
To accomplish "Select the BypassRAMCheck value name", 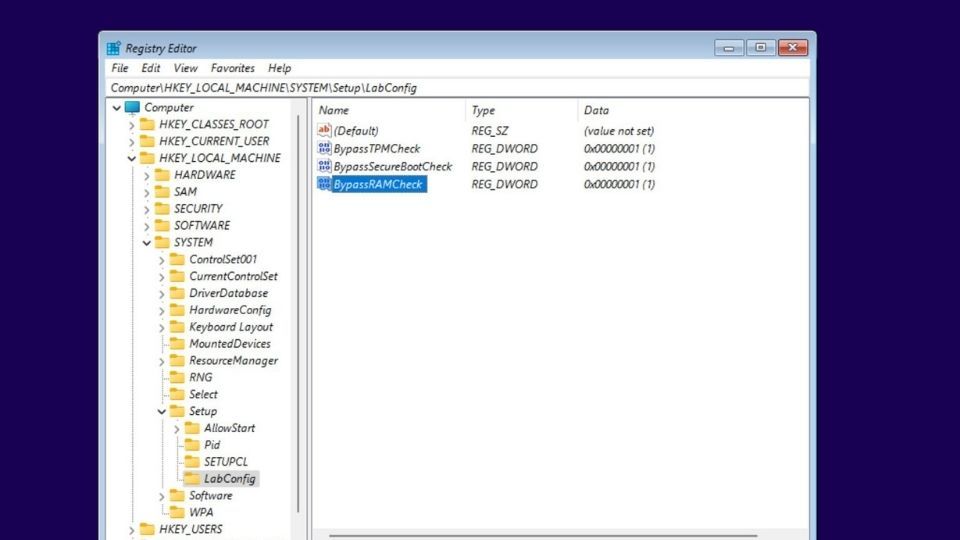I will pos(378,184).
